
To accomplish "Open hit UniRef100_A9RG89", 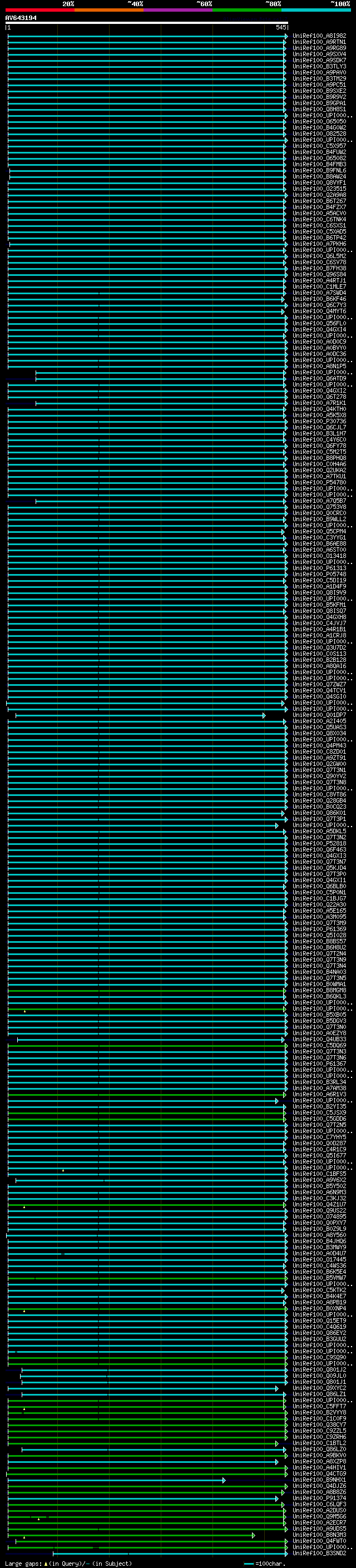I will [319, 48].
